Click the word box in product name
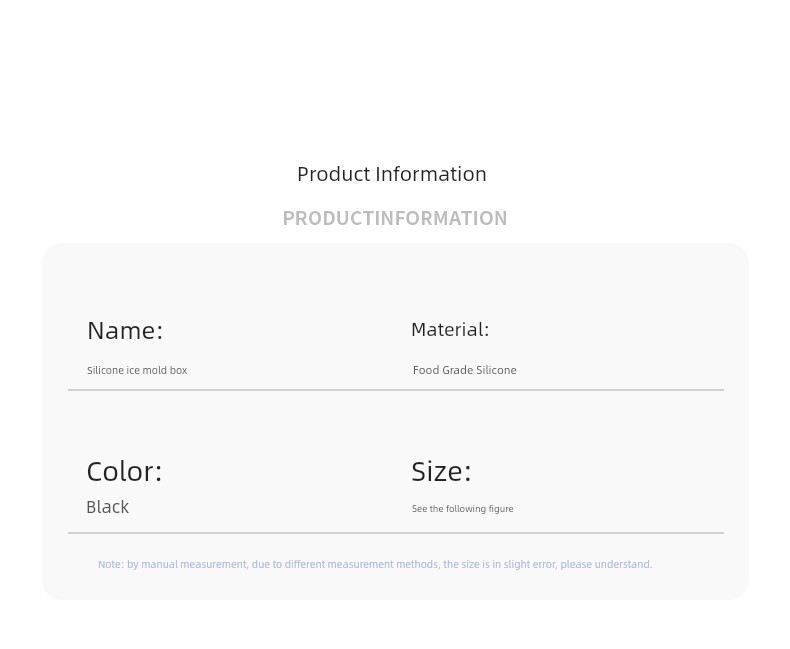Screen dimensions: 790x649 tap(178, 370)
